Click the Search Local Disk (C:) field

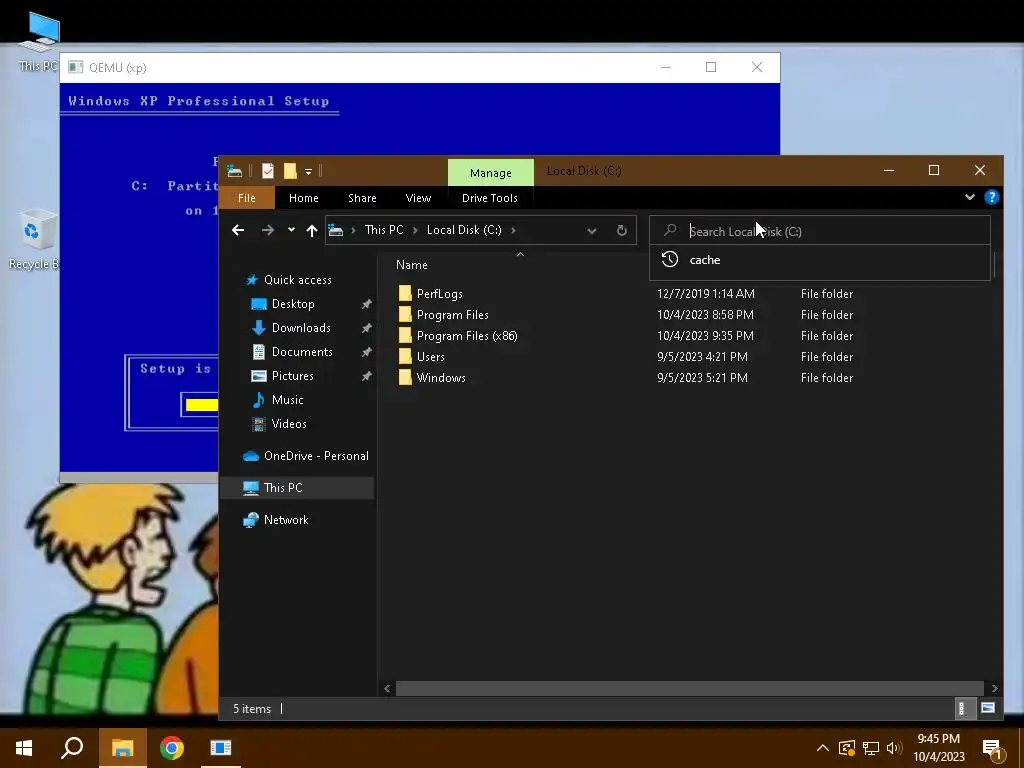[820, 231]
